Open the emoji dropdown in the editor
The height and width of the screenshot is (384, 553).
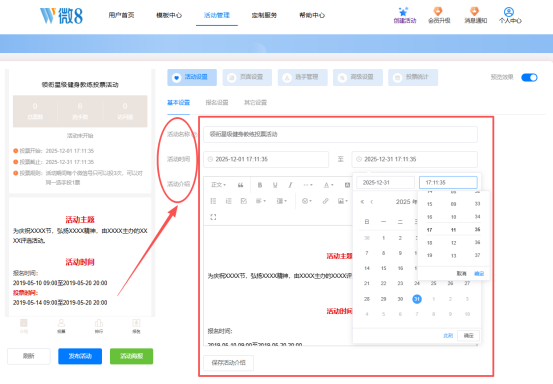(306, 201)
